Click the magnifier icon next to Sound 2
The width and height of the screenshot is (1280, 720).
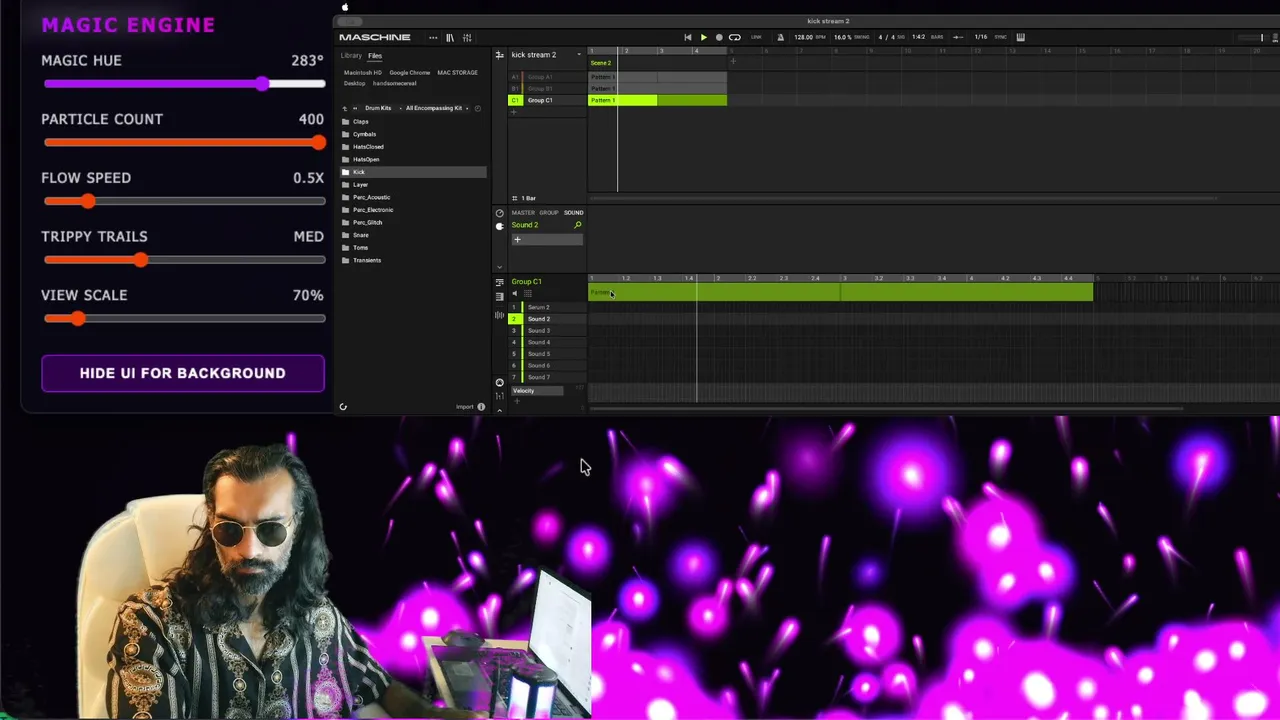[x=577, y=226]
